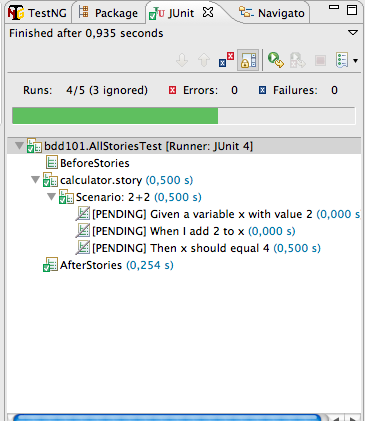Image resolution: width=365 pixels, height=421 pixels.
Task: Click ignored icon beside Given step
Action: tap(83, 214)
